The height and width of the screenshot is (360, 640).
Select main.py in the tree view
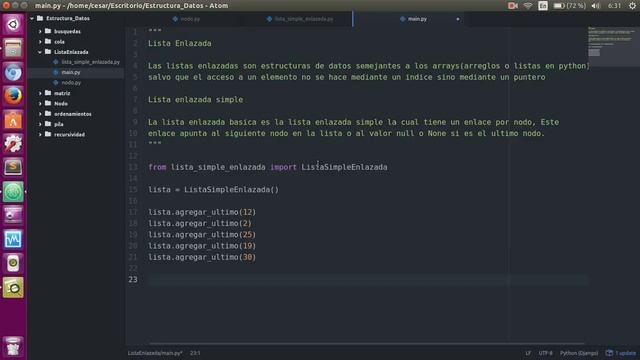click(71, 72)
